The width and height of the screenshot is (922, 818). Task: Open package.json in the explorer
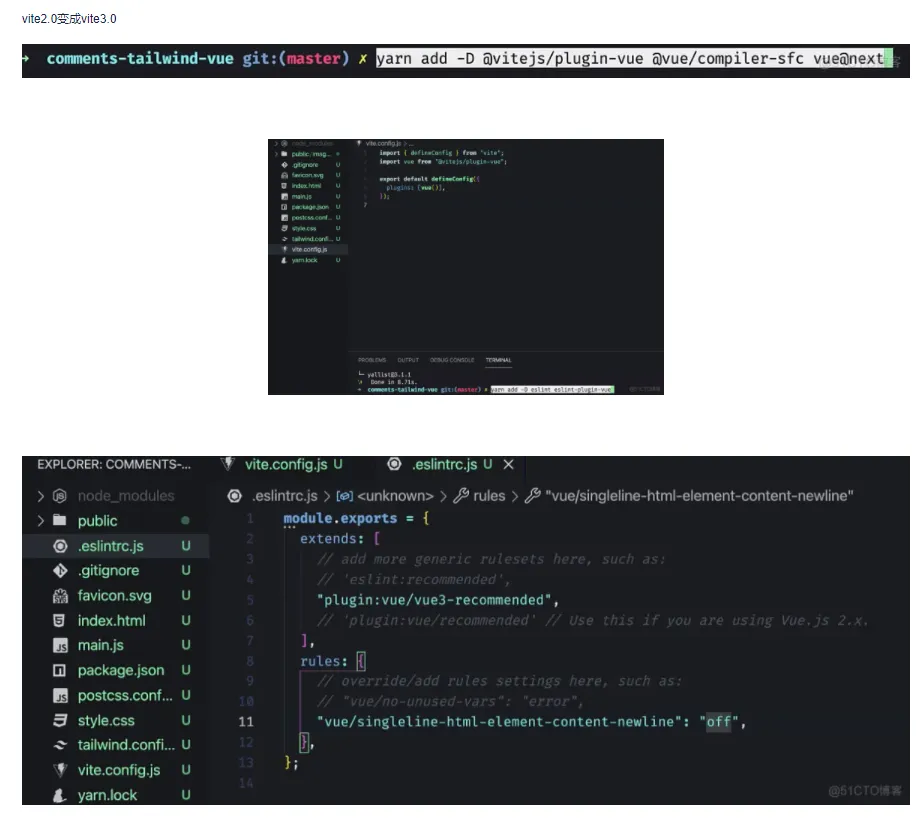[x=121, y=670]
